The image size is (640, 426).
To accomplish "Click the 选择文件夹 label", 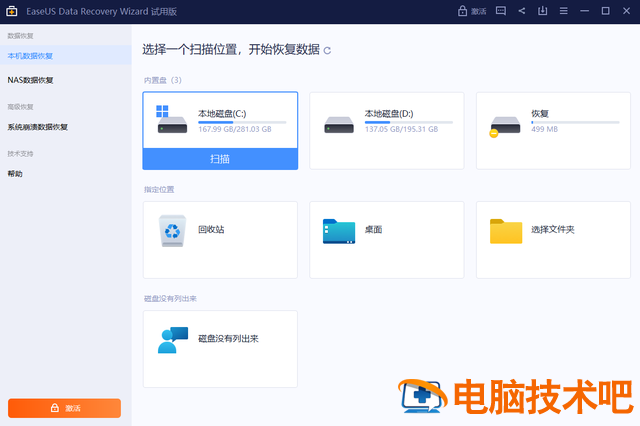I will [x=553, y=229].
